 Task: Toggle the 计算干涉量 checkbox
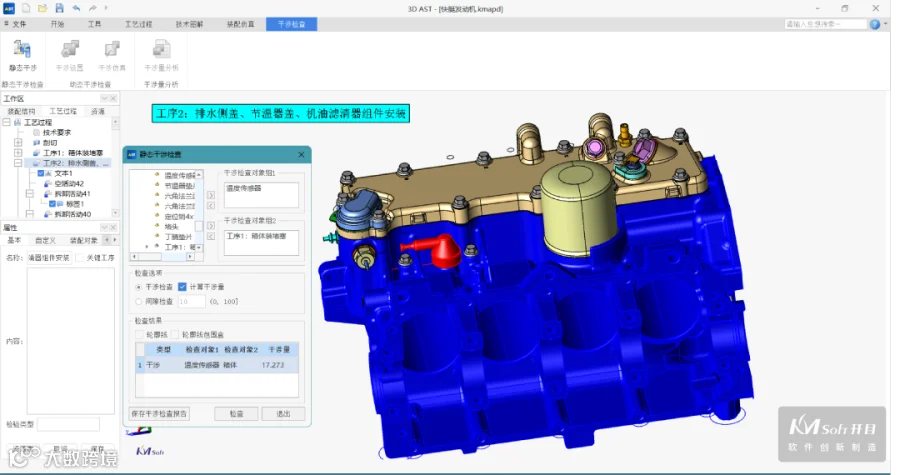[x=183, y=286]
